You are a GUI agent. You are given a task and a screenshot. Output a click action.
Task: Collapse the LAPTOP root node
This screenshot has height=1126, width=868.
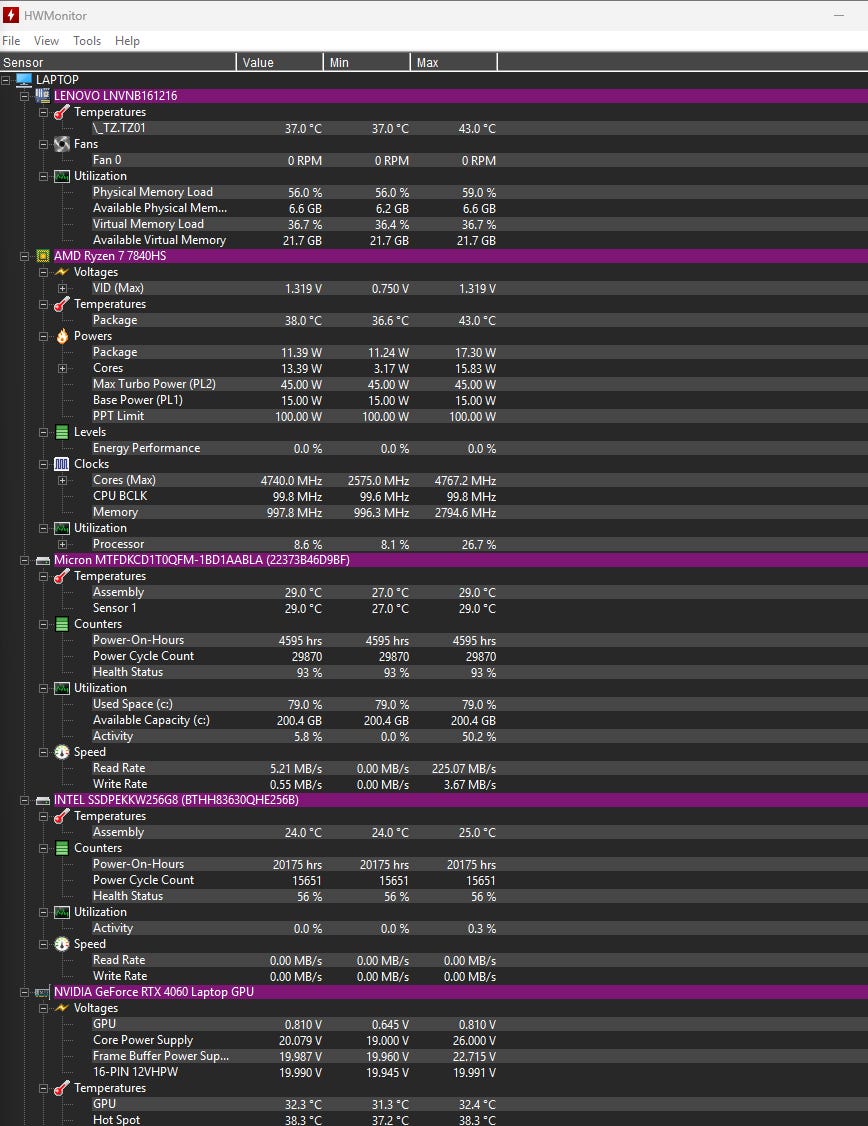tap(6, 80)
